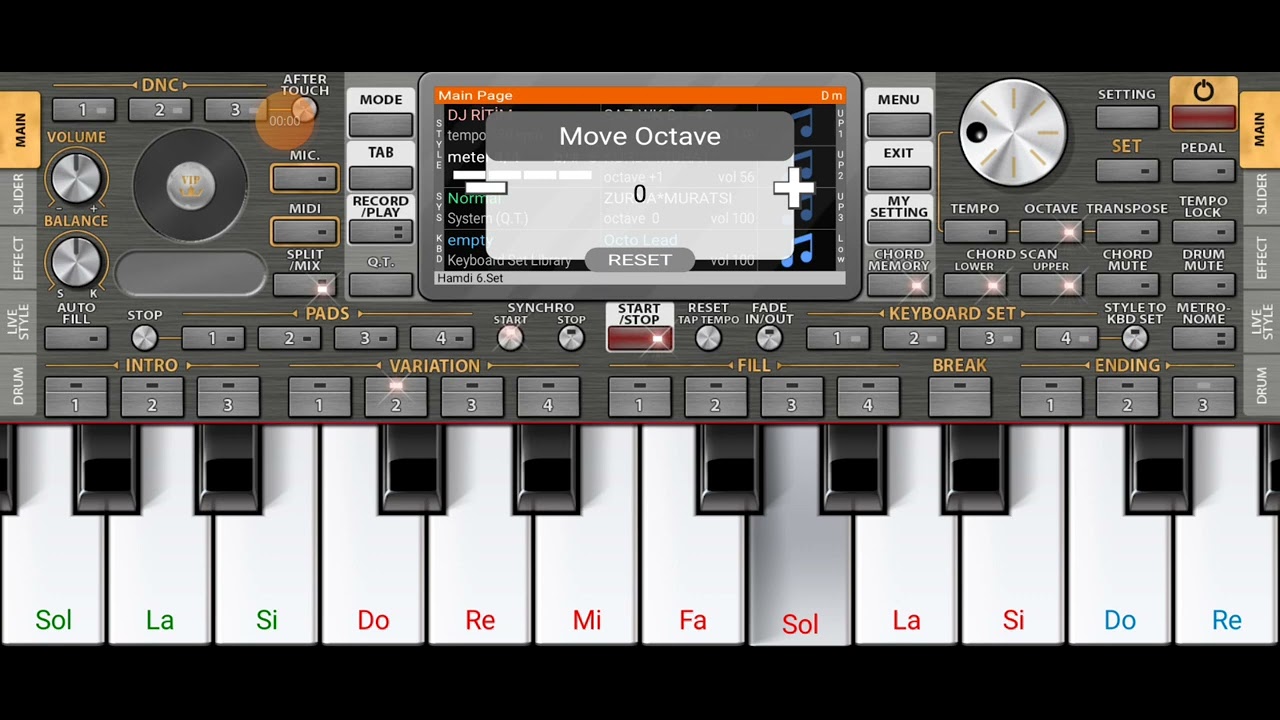Tap the Synchro Start round button
This screenshot has width=1280, height=720.
point(510,338)
